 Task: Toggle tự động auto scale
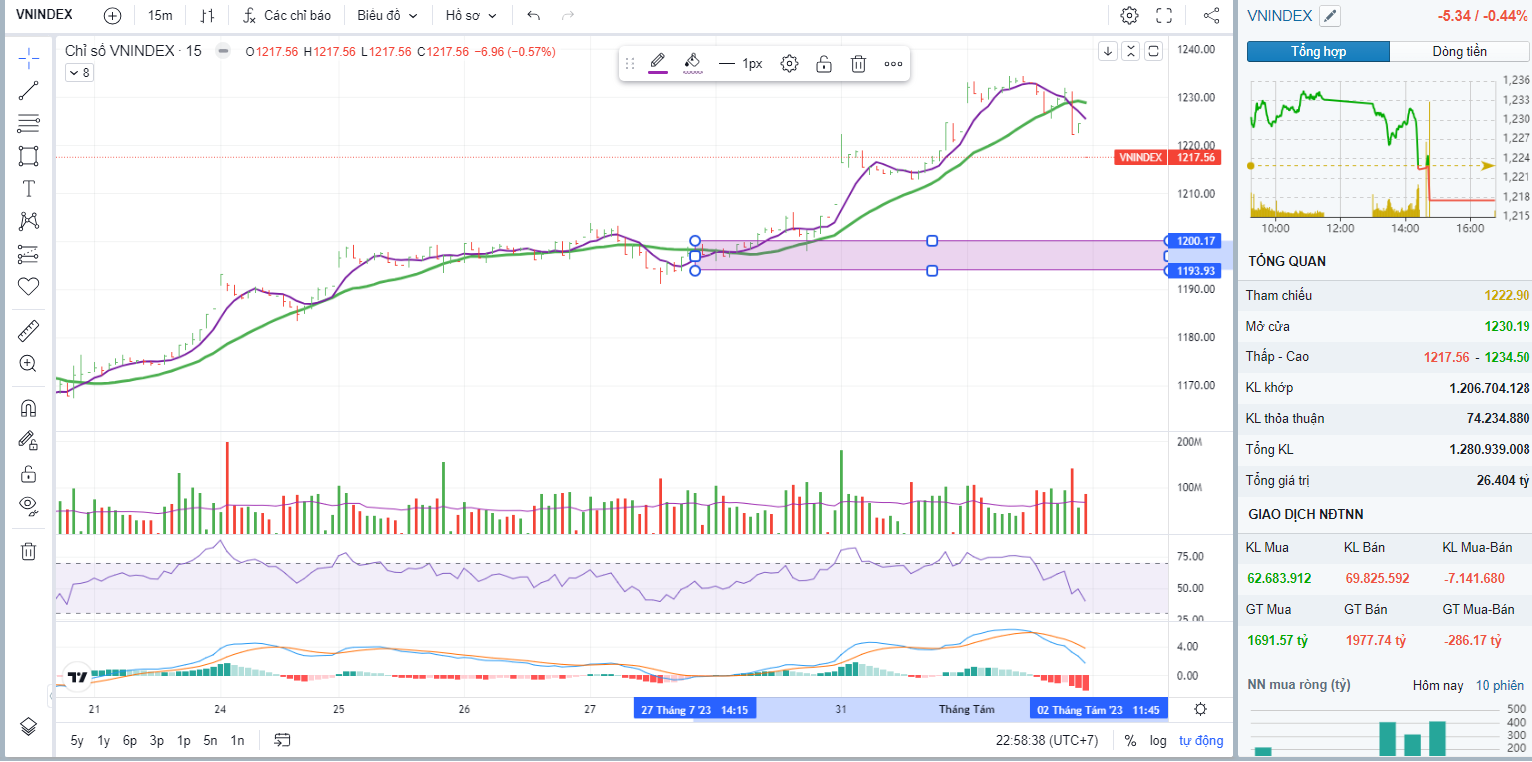[1201, 741]
